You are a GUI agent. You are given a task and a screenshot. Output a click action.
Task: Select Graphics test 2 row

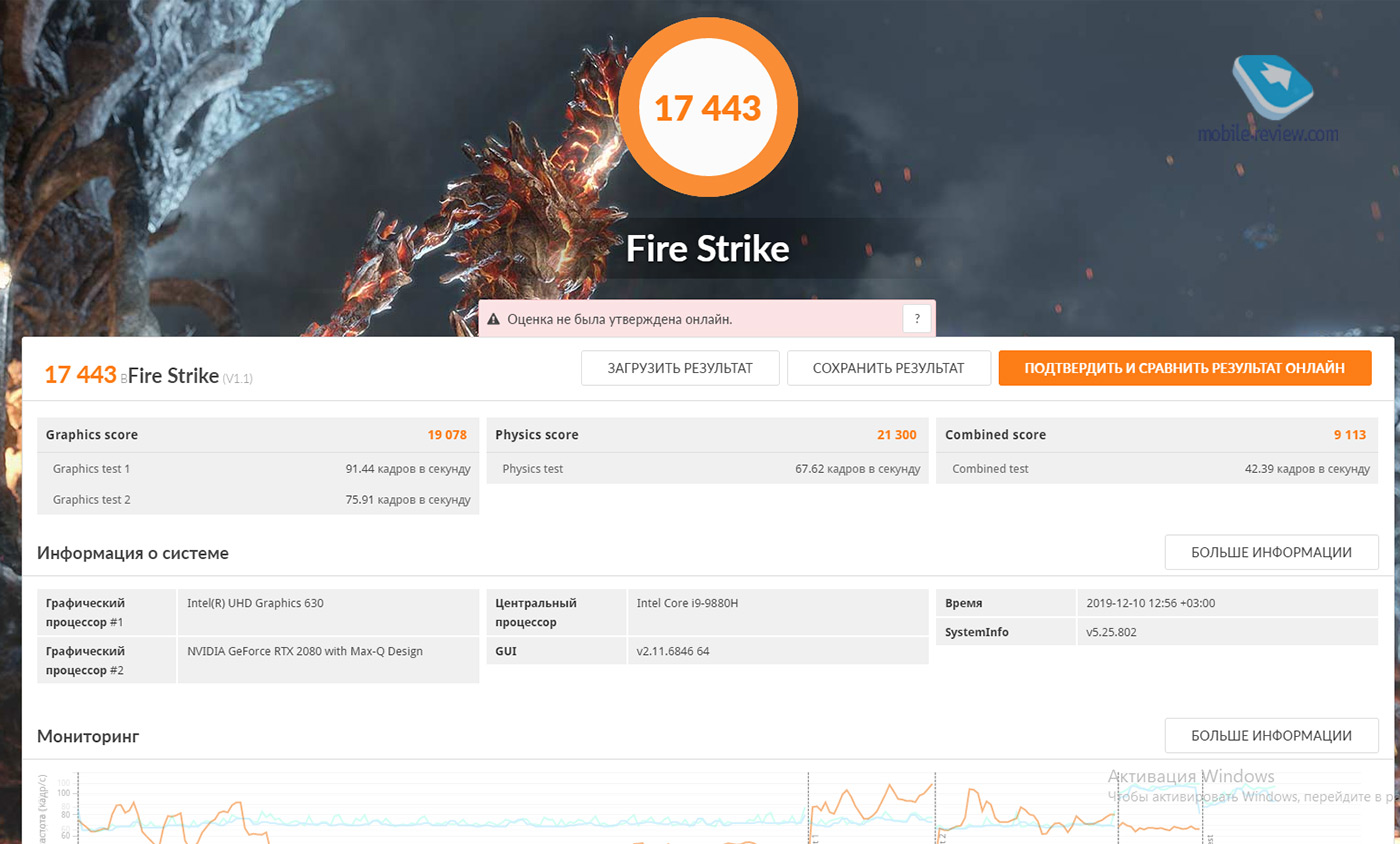258,499
